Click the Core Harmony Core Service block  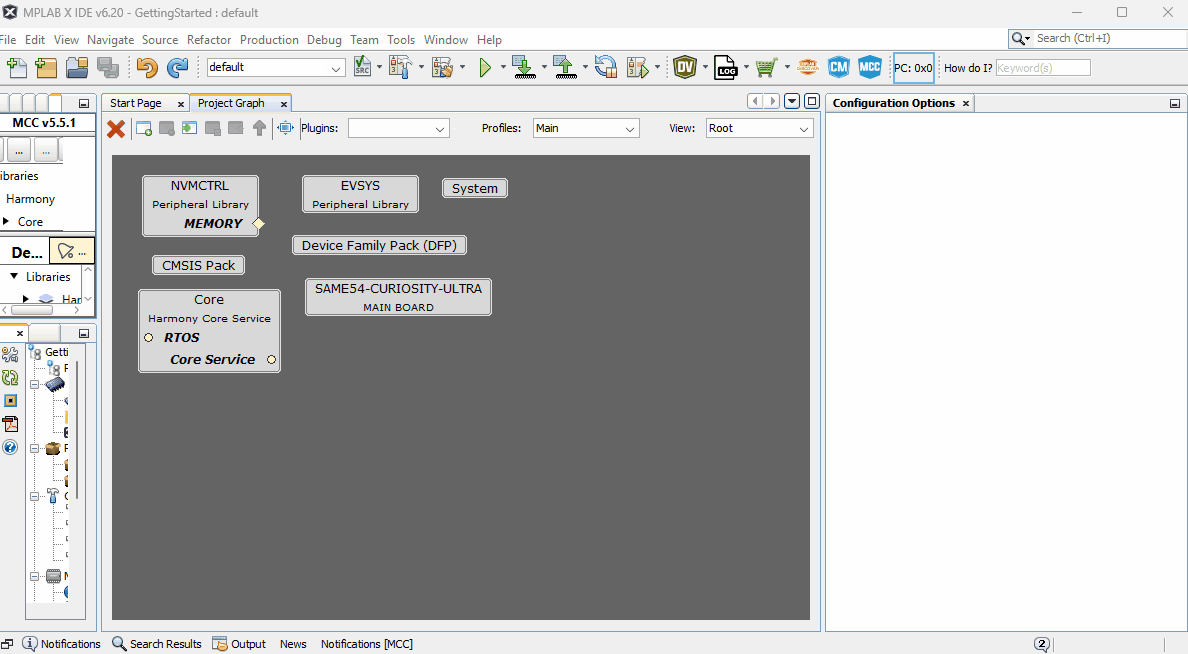(209, 330)
